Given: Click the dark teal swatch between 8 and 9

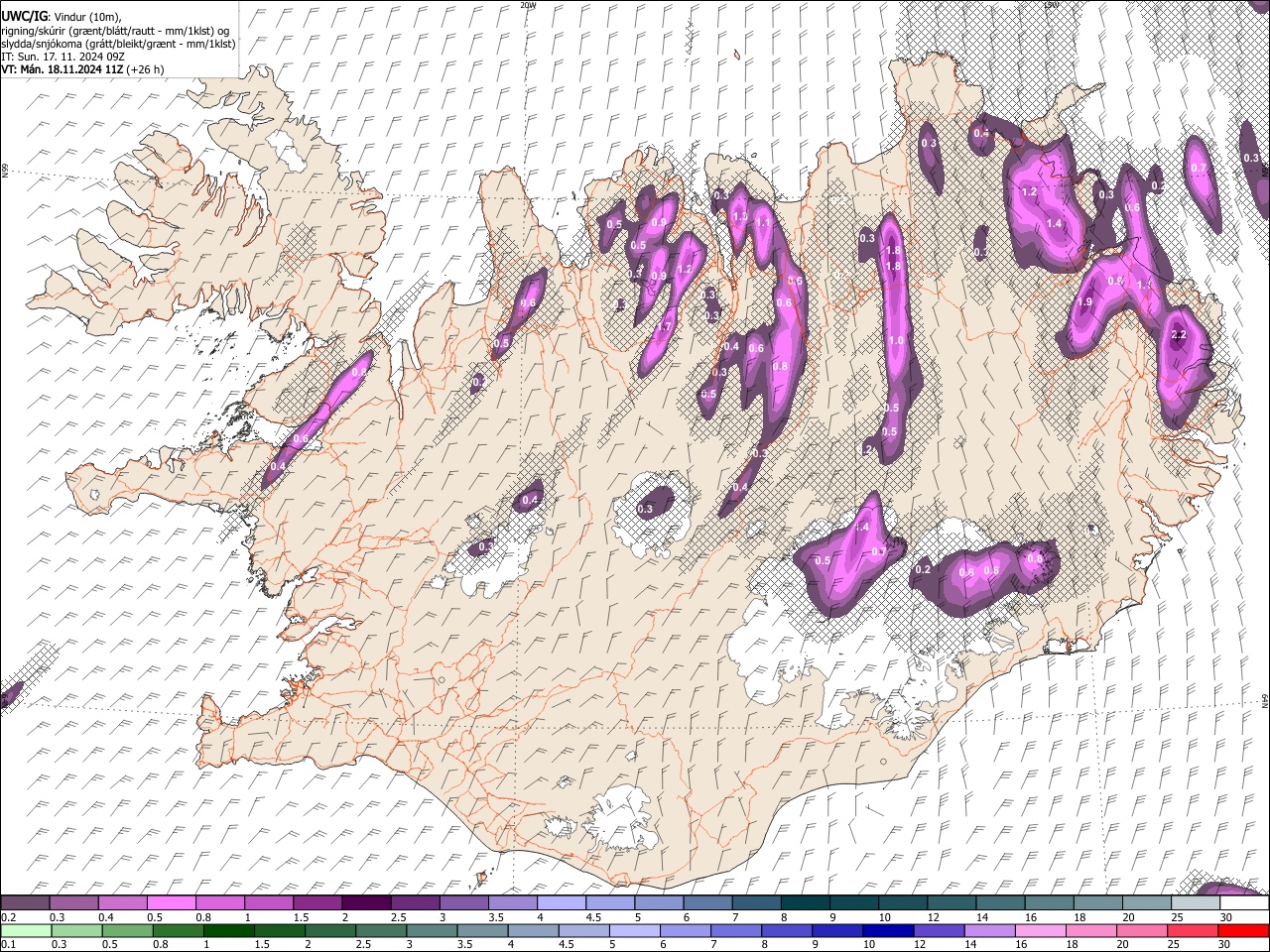Looking at the screenshot, I should (805, 902).
